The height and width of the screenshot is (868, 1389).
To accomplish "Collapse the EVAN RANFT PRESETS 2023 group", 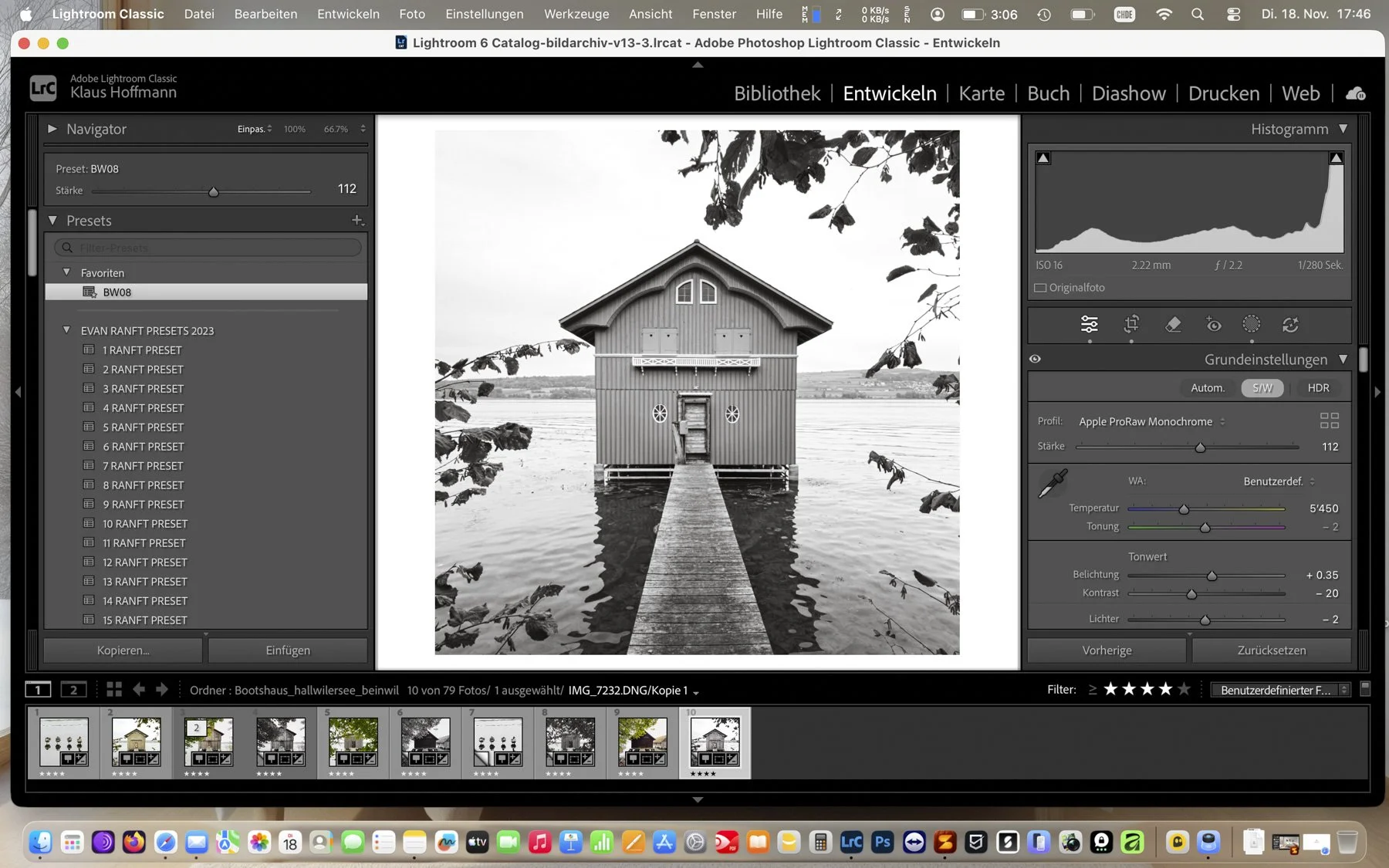I will 66,330.
